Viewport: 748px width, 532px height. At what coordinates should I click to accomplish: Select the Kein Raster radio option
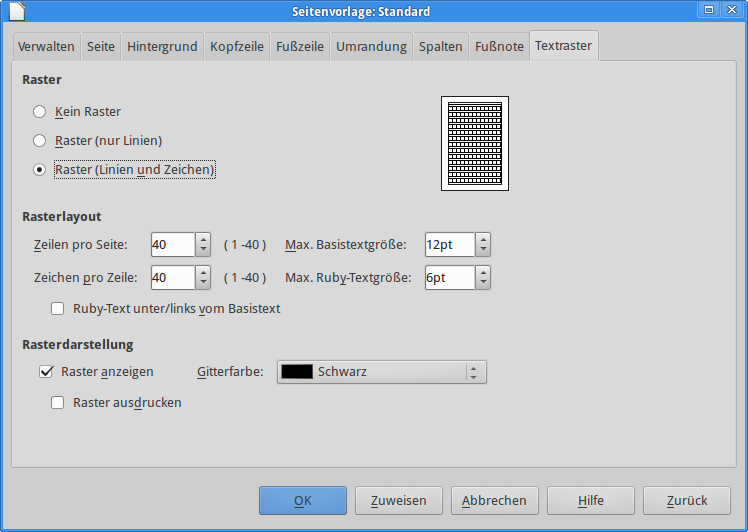point(40,112)
